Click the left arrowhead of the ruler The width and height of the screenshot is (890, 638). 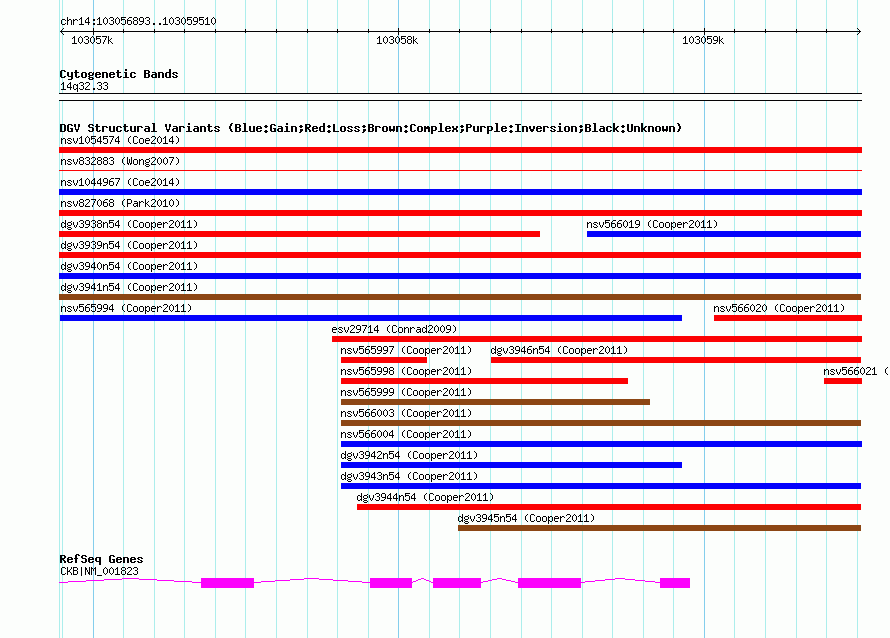pos(62,32)
